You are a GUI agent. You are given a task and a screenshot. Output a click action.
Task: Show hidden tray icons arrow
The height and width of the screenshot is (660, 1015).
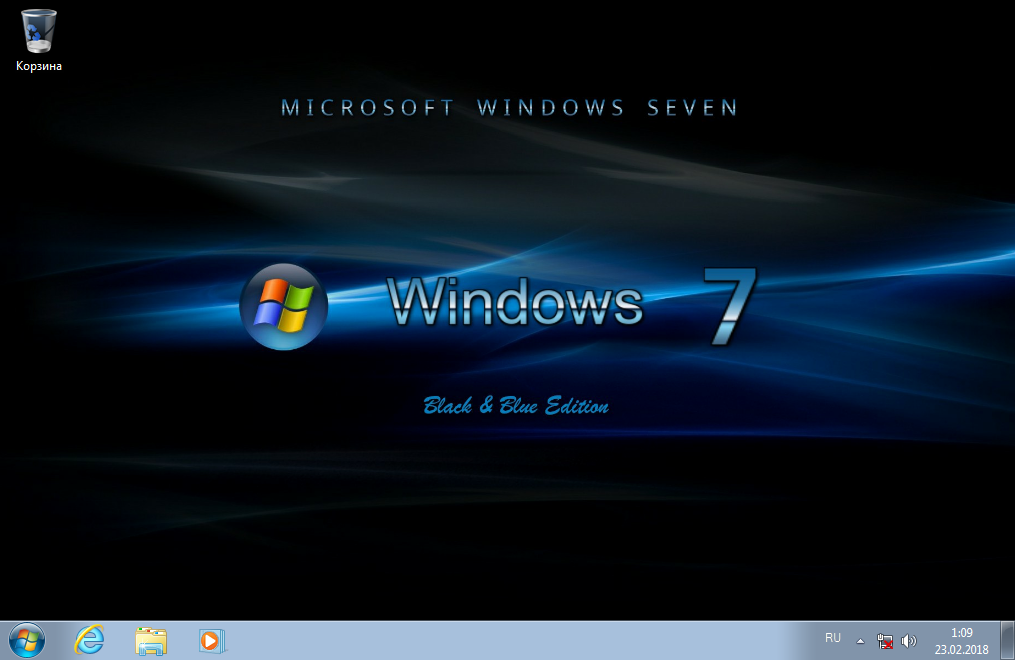tap(860, 641)
